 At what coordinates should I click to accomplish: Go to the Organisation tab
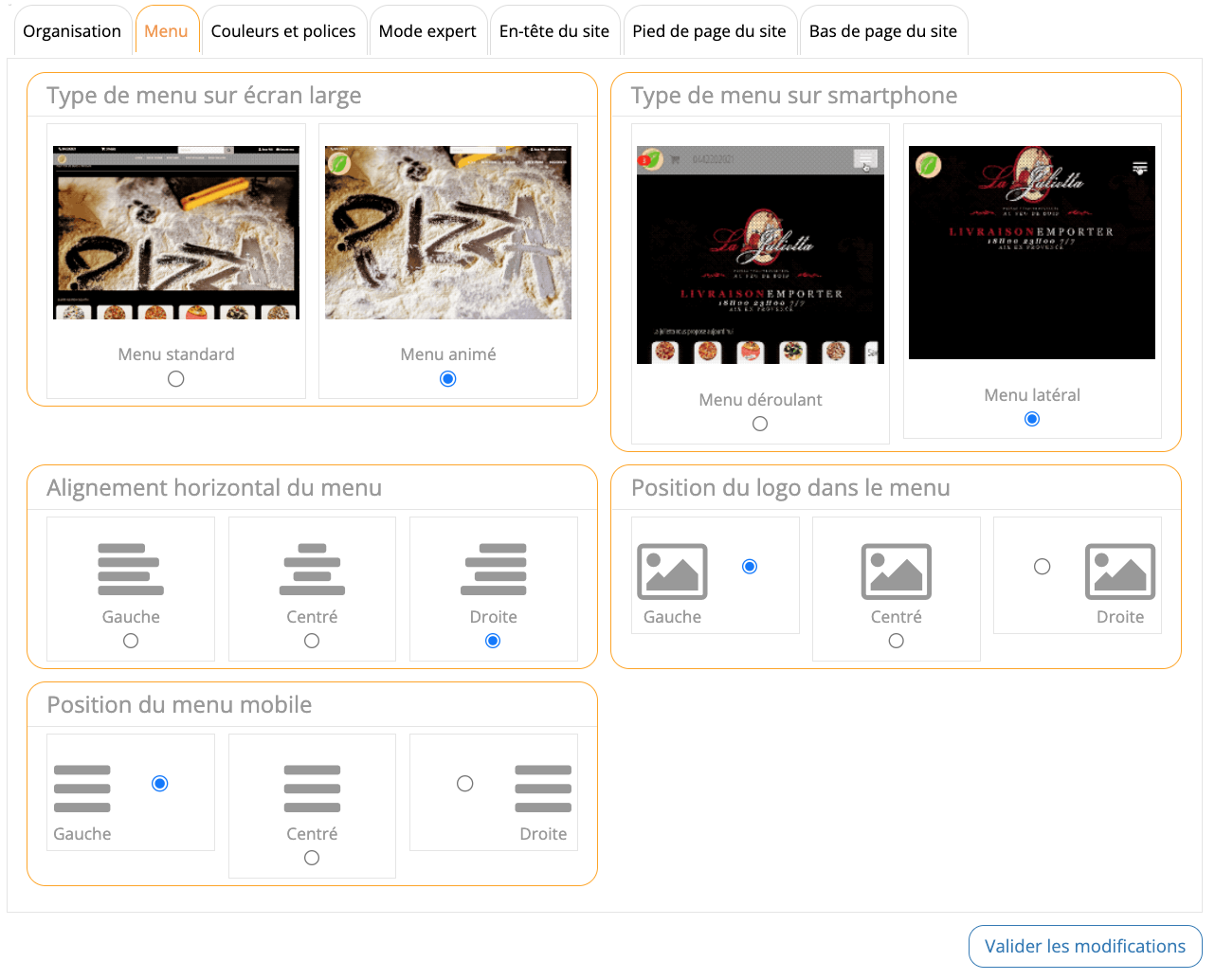click(x=72, y=31)
